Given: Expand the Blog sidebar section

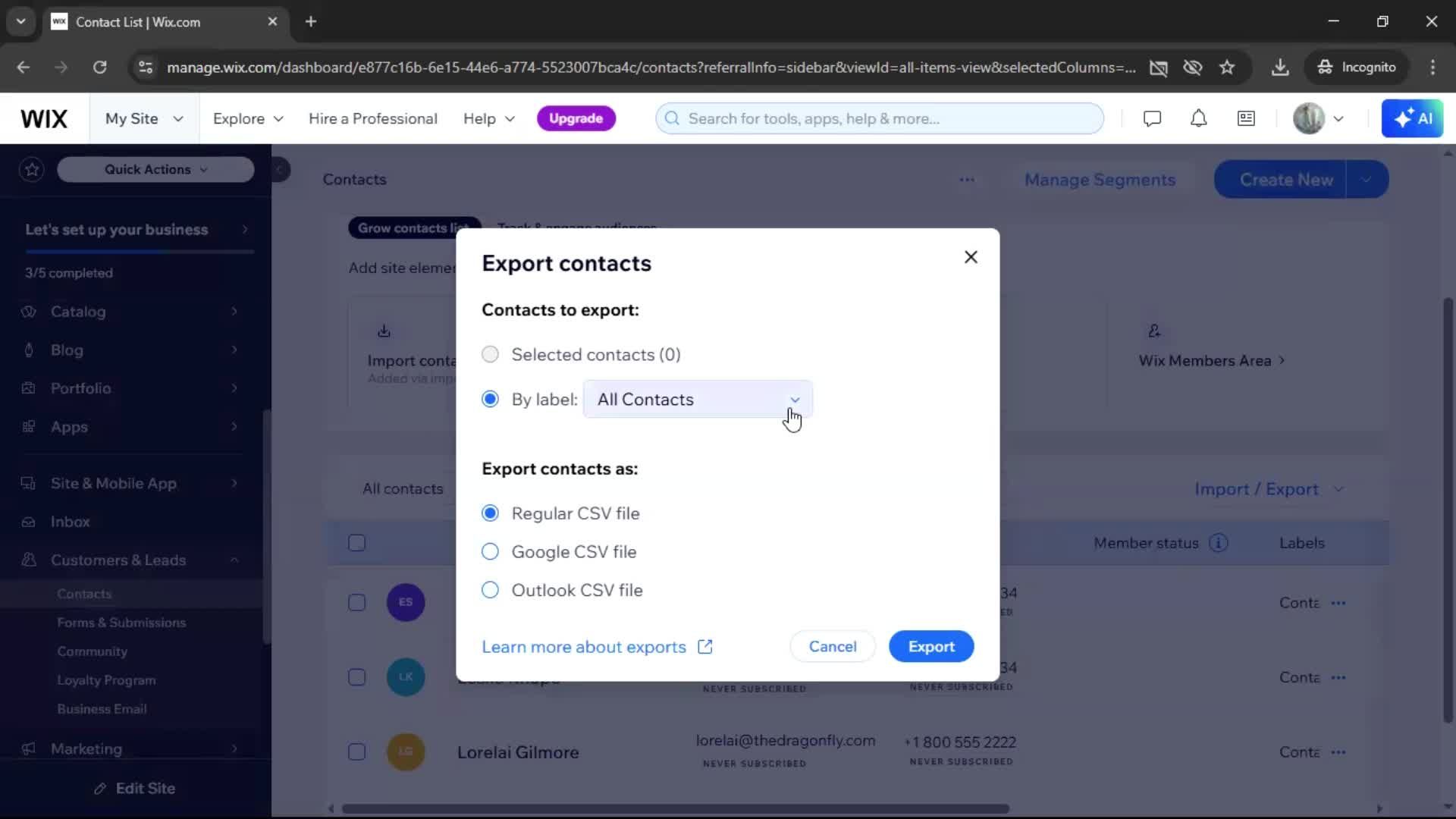Looking at the screenshot, I should [130, 350].
